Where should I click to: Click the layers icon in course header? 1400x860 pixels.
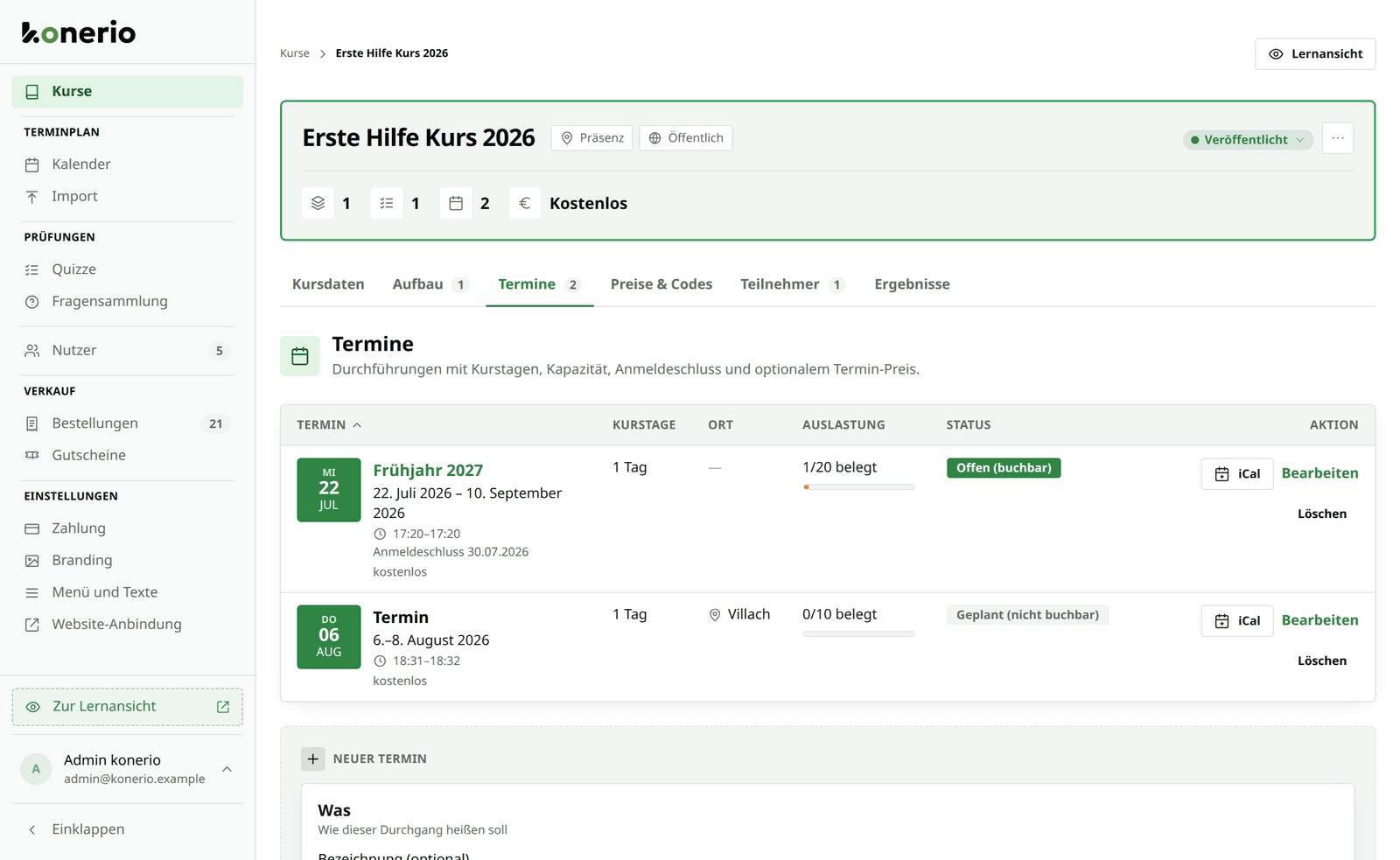(x=318, y=203)
